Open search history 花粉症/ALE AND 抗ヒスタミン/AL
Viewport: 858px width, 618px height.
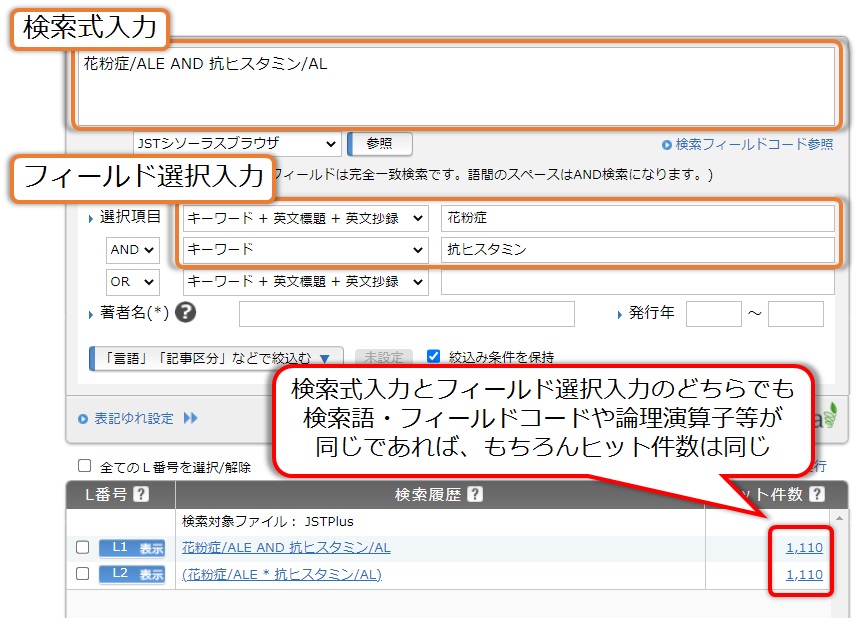tap(286, 548)
